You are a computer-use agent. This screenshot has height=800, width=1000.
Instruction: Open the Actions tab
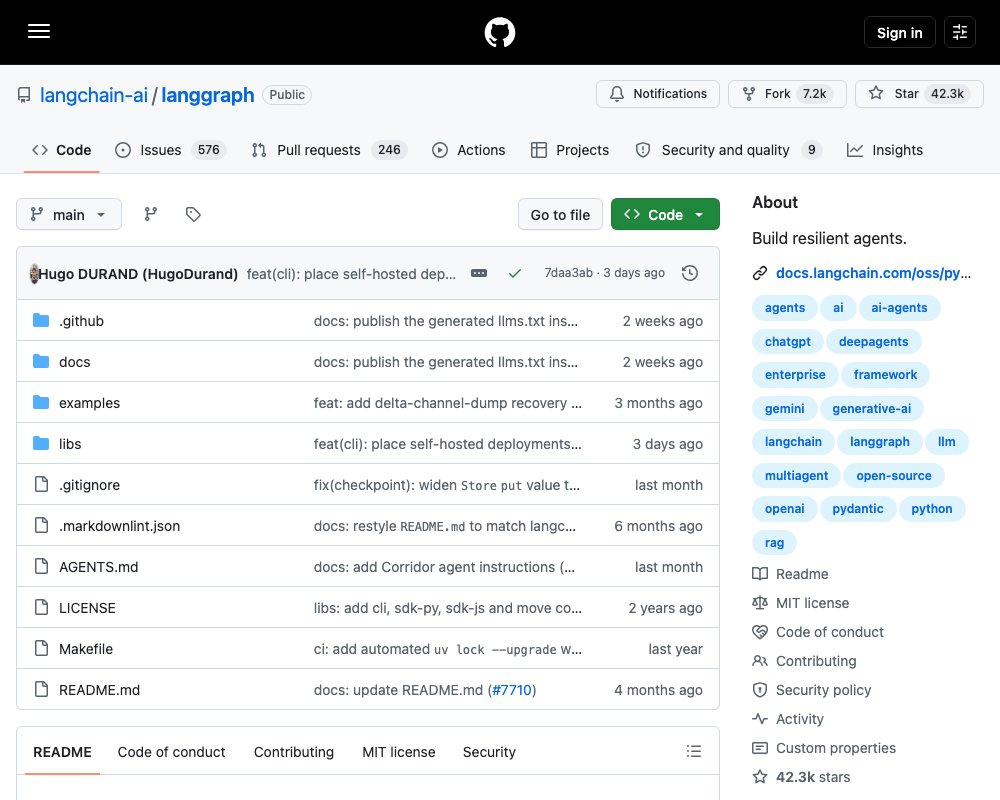(x=468, y=150)
